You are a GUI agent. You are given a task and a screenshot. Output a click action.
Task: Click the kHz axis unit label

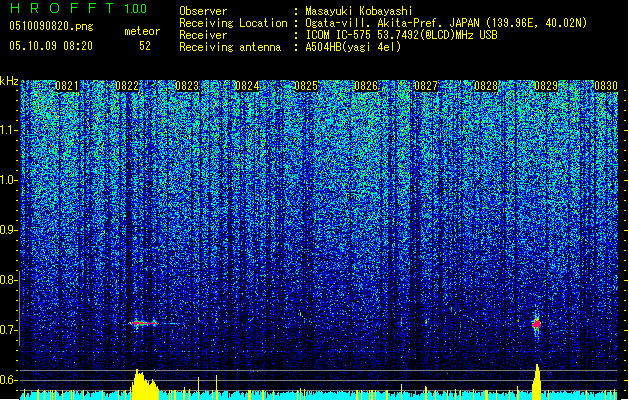[x=9, y=81]
